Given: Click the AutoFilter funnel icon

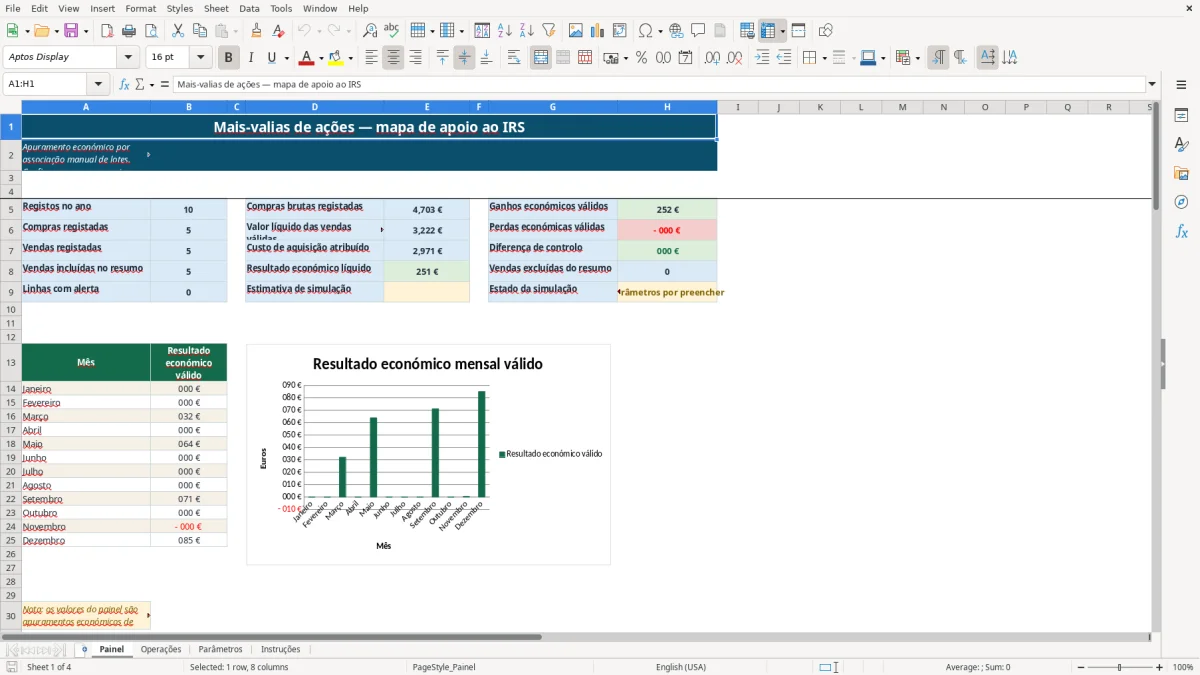Looking at the screenshot, I should click(549, 31).
